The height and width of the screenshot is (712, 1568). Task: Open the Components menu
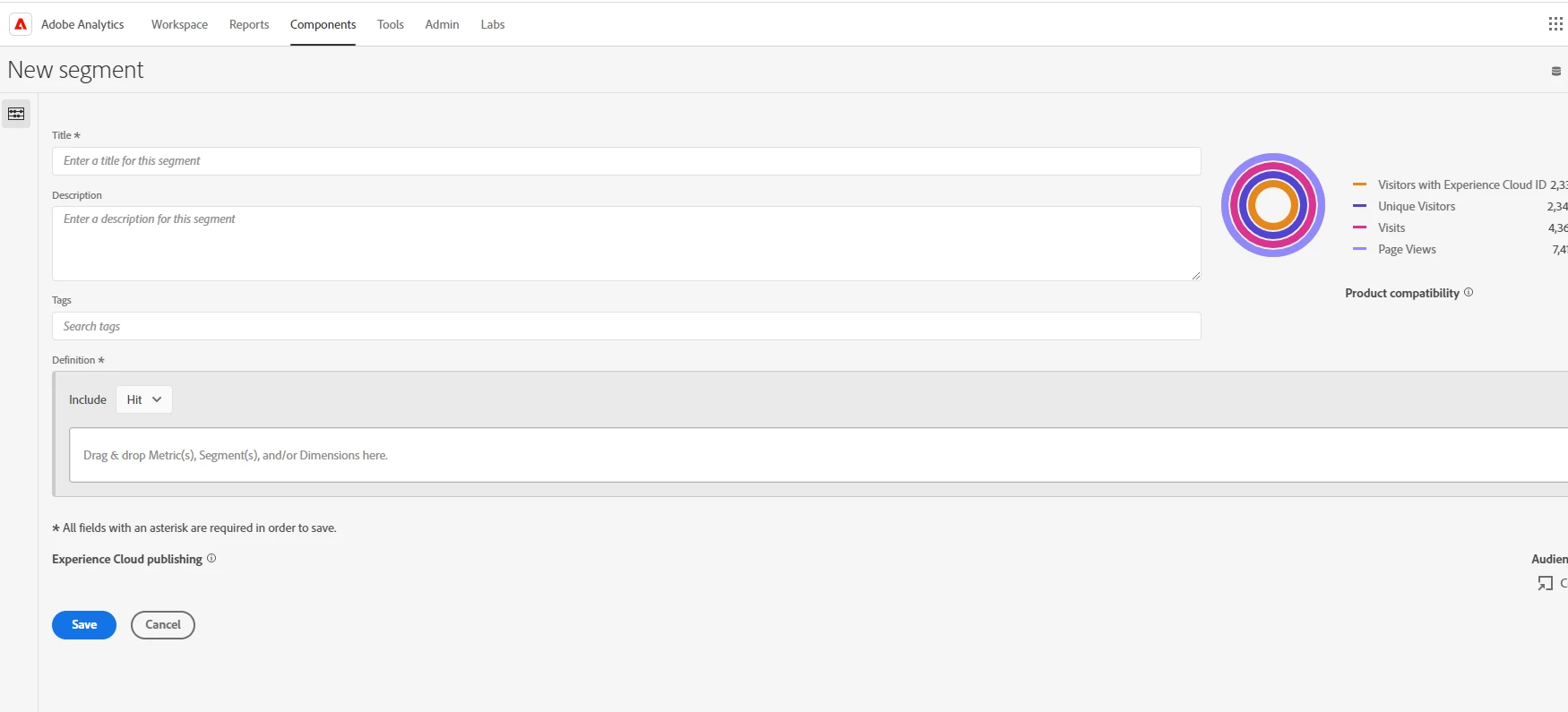click(x=323, y=24)
